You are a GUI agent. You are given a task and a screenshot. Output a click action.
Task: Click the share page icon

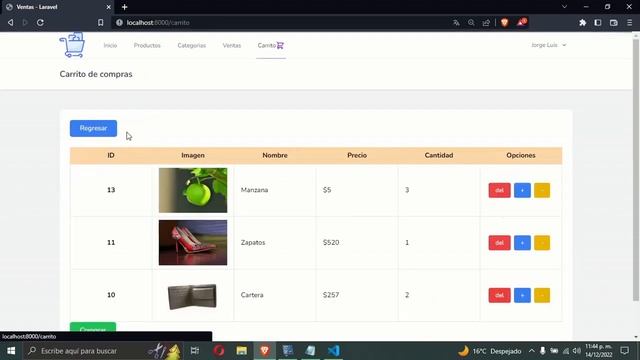[486, 23]
